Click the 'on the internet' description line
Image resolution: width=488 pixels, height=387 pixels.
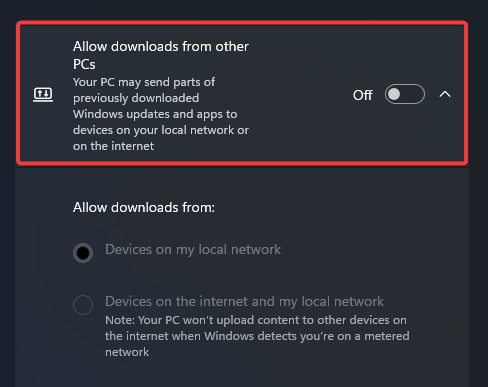tap(113, 146)
